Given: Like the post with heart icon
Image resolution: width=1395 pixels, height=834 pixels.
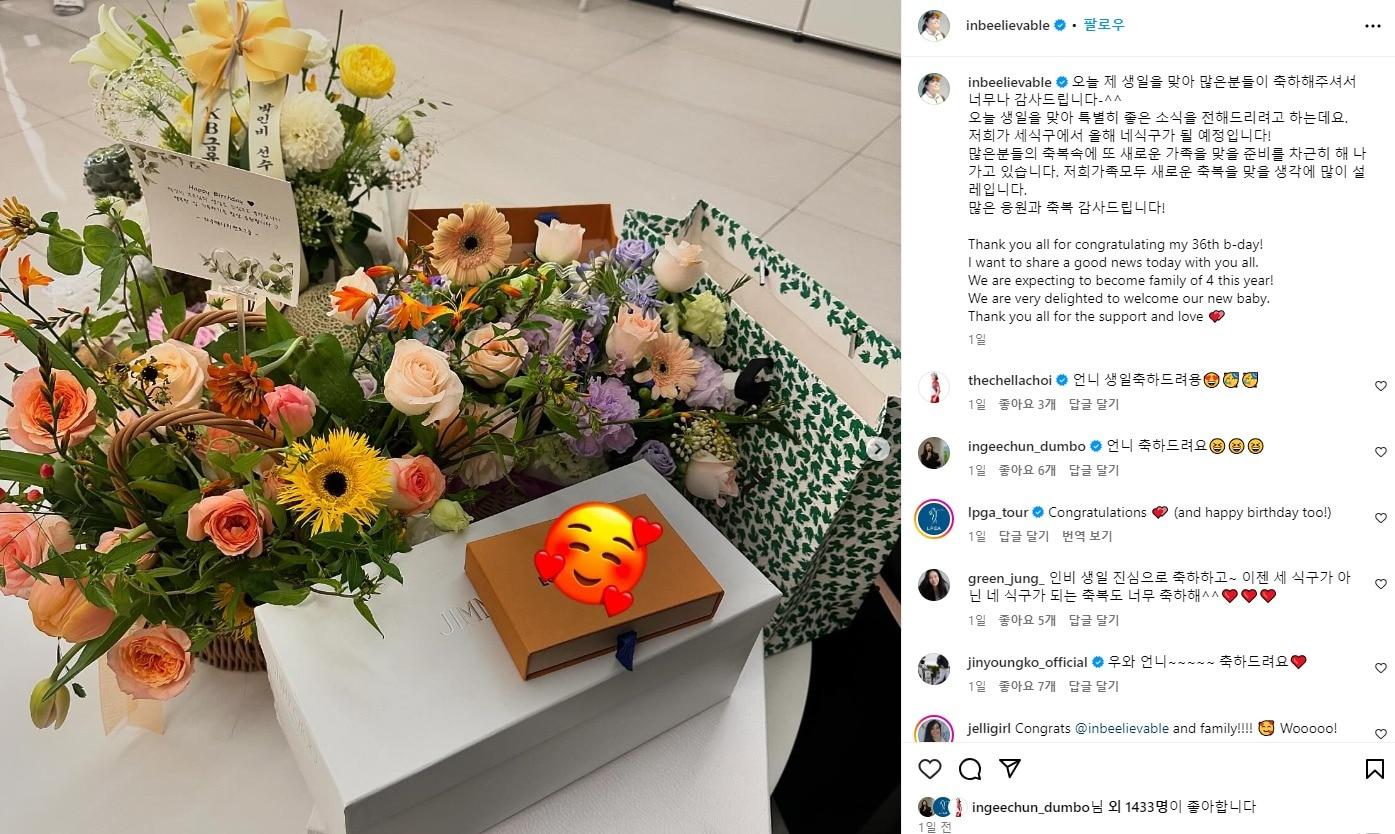Looking at the screenshot, I should click(930, 768).
